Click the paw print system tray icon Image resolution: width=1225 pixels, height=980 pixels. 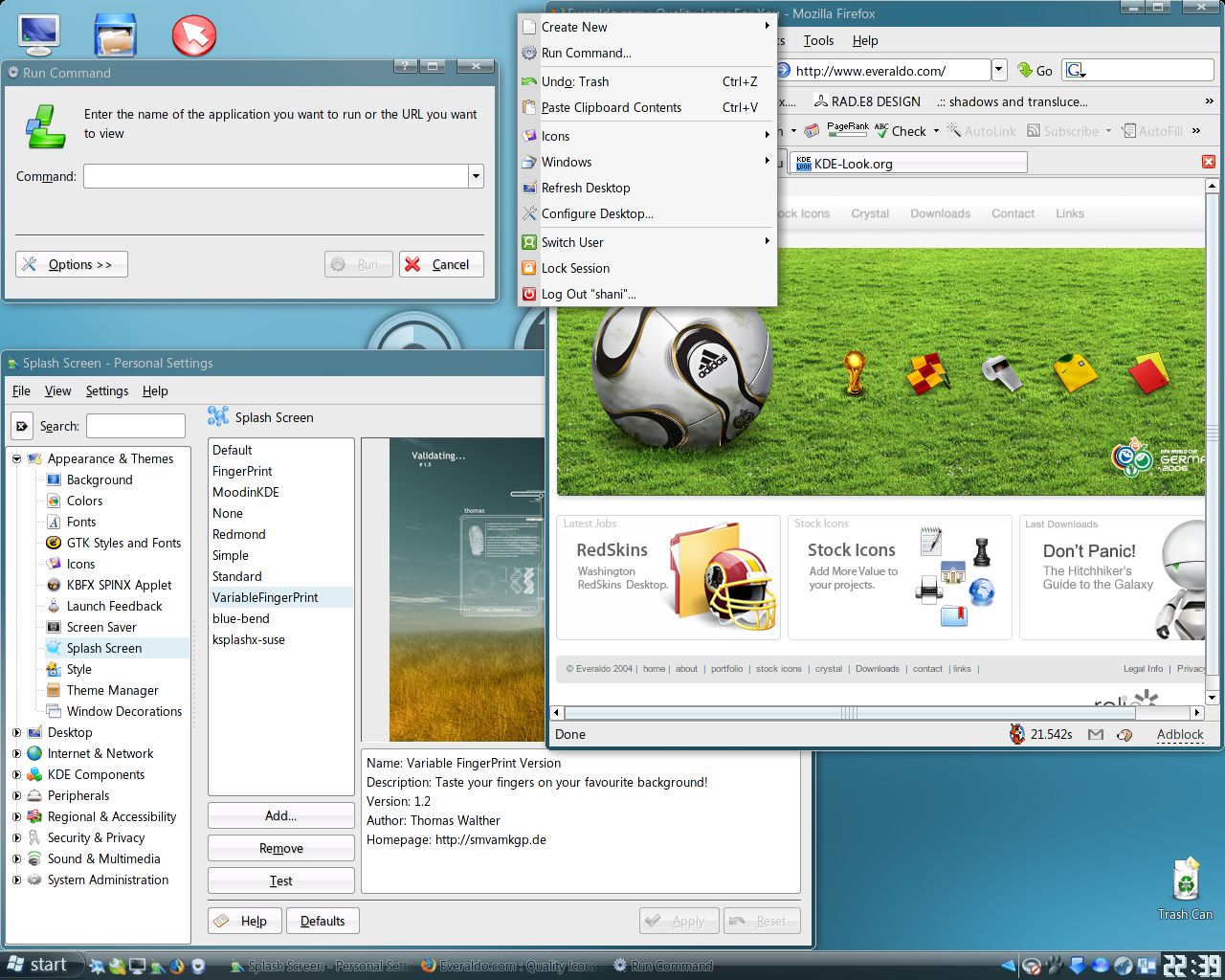pos(1054,966)
